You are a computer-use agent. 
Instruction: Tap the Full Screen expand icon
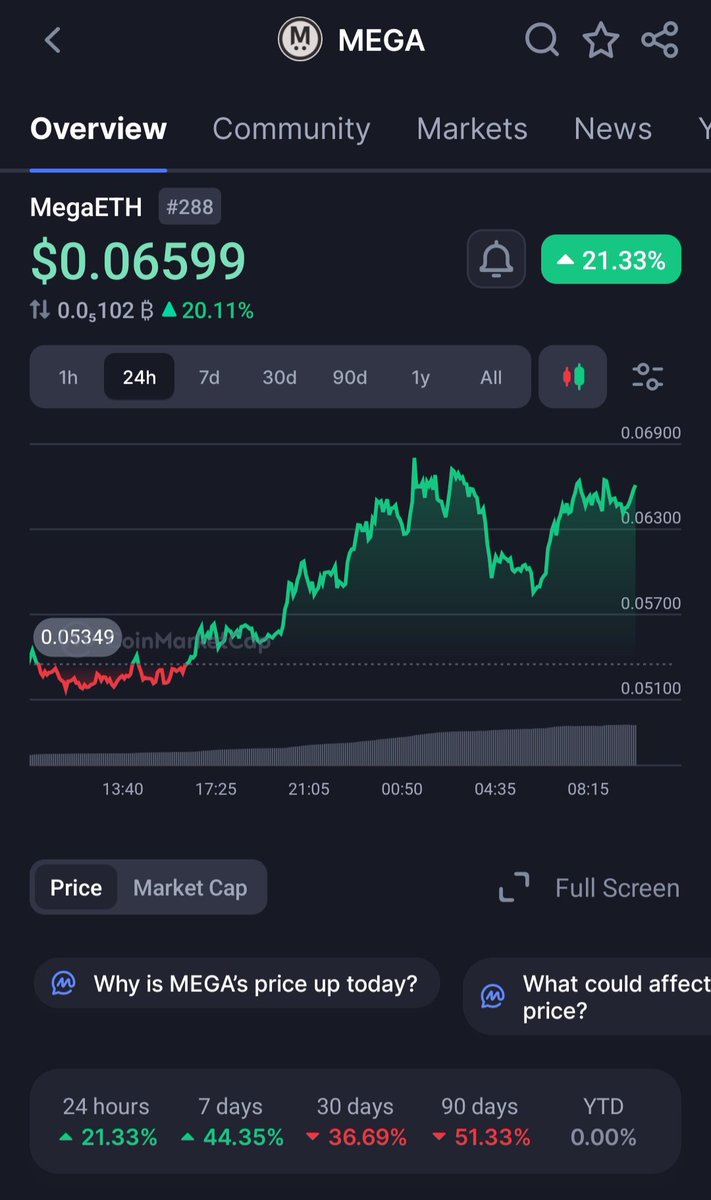[514, 888]
